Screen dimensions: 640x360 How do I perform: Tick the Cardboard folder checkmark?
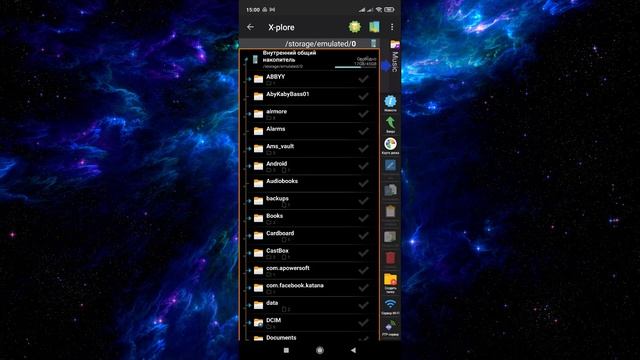[x=363, y=236]
